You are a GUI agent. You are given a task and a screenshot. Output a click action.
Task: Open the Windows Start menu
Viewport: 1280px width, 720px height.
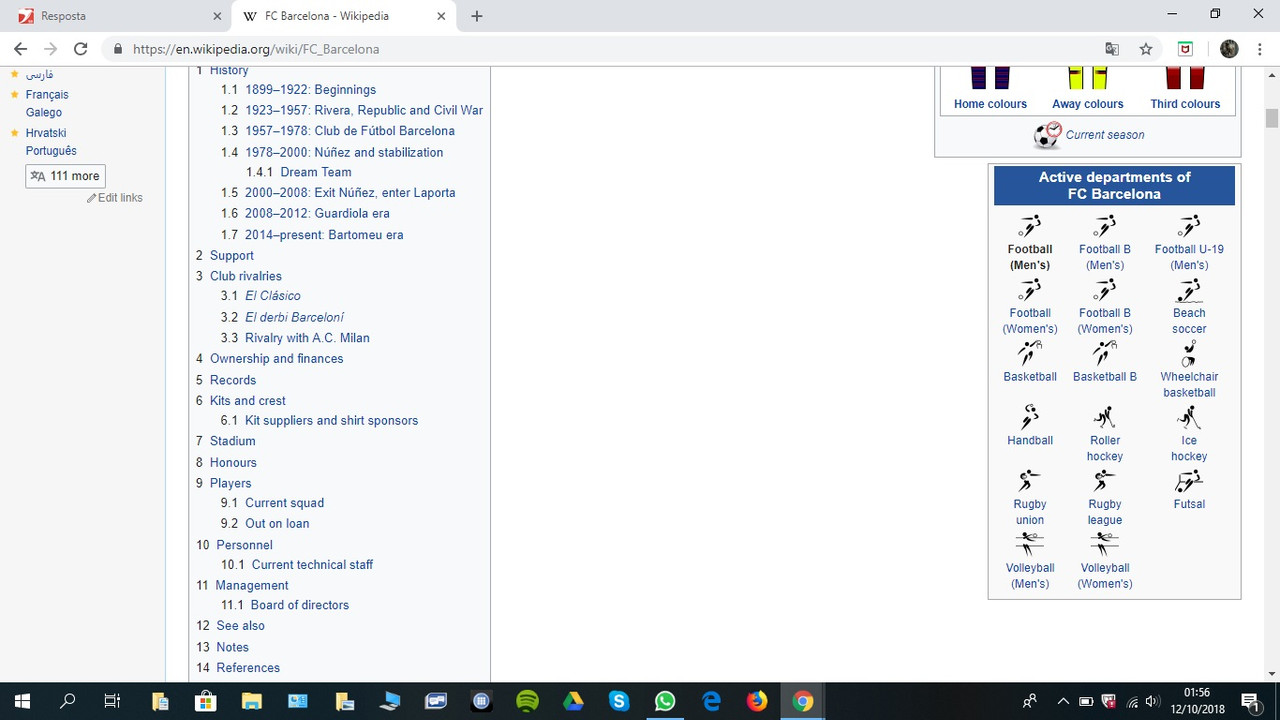pyautogui.click(x=22, y=701)
